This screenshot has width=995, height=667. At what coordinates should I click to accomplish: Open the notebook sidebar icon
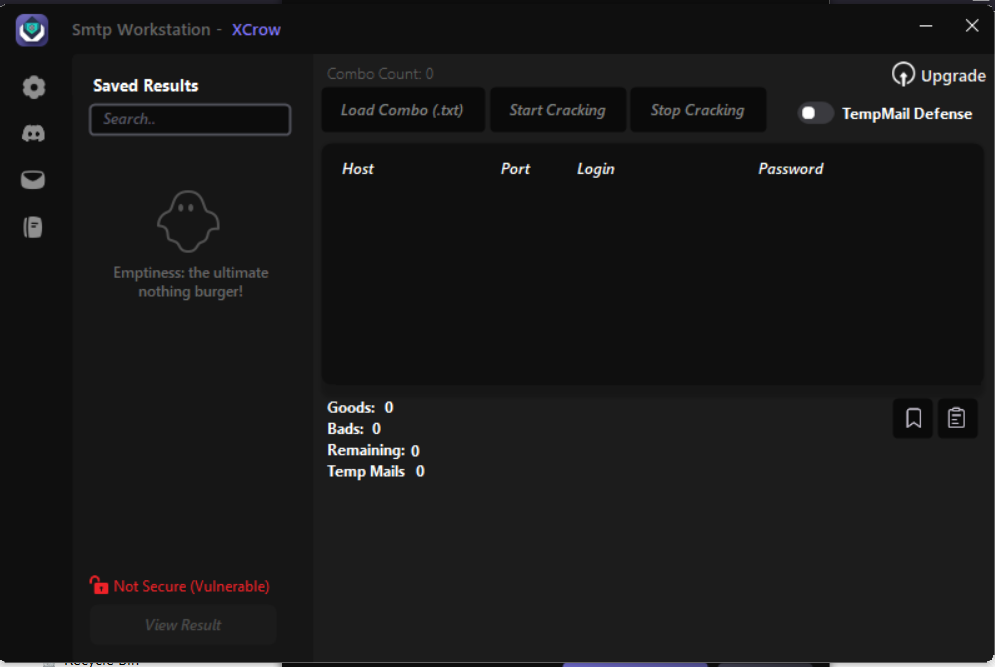33,227
